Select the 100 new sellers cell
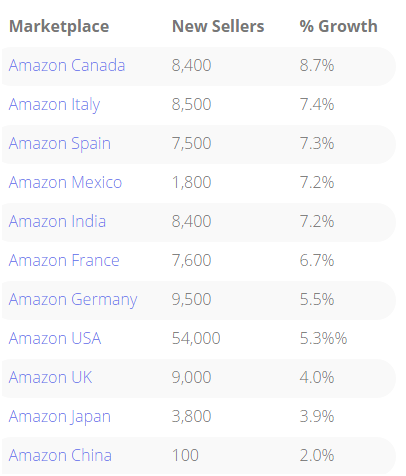The image size is (406, 476). (x=185, y=456)
